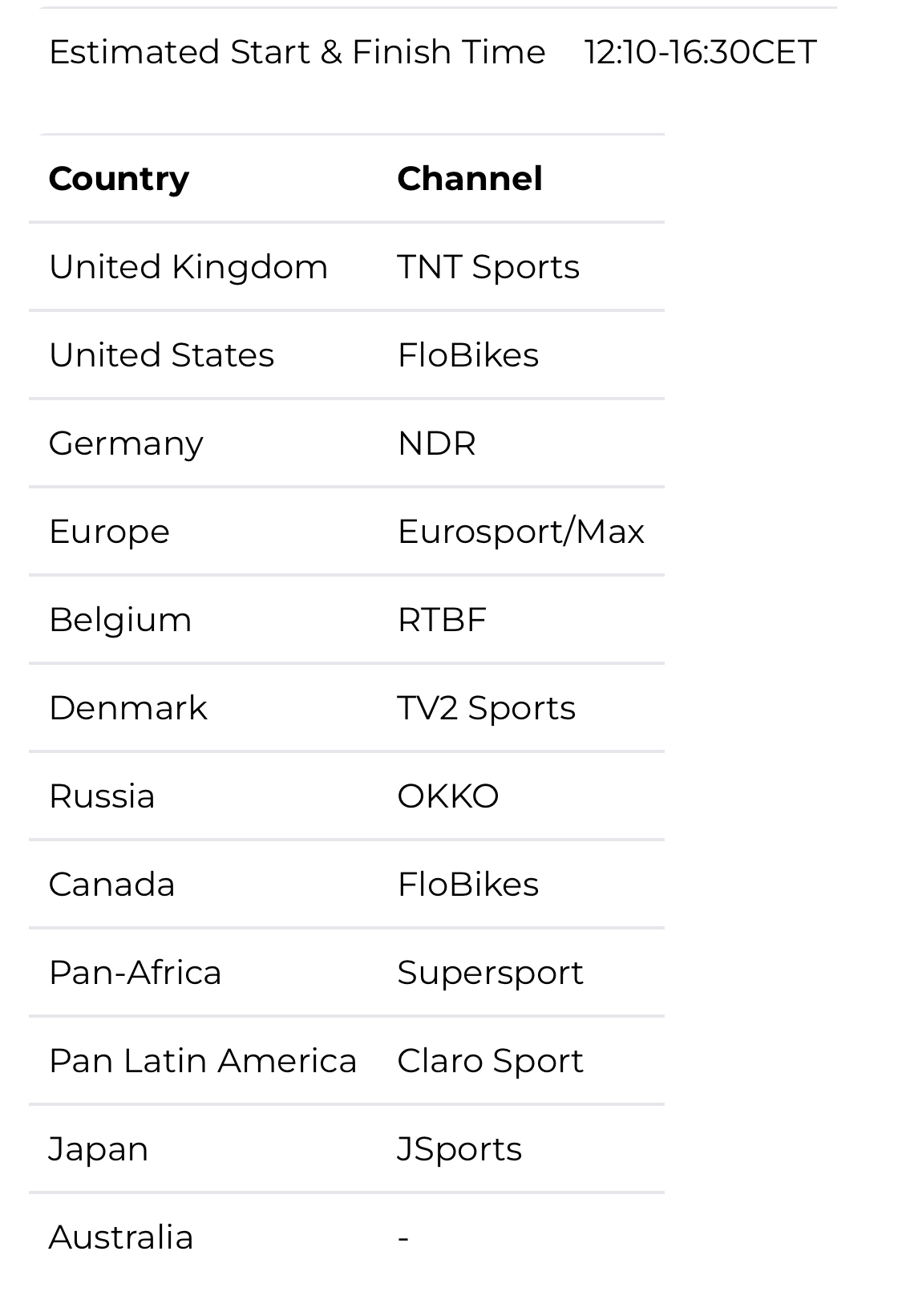Click the Claro Sport channel entry

(491, 1061)
